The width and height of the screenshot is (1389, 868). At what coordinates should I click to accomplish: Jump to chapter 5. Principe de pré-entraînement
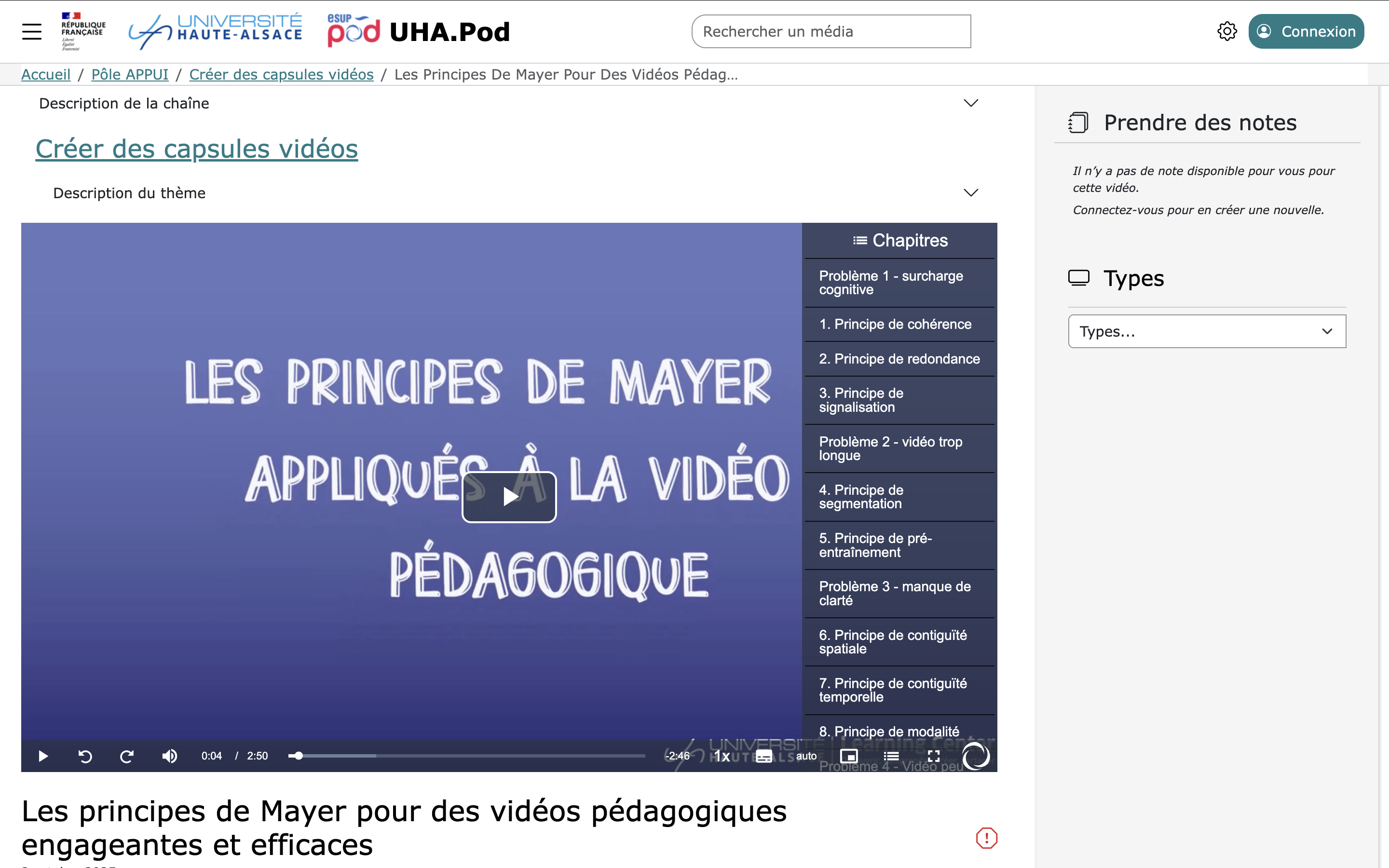click(899, 545)
